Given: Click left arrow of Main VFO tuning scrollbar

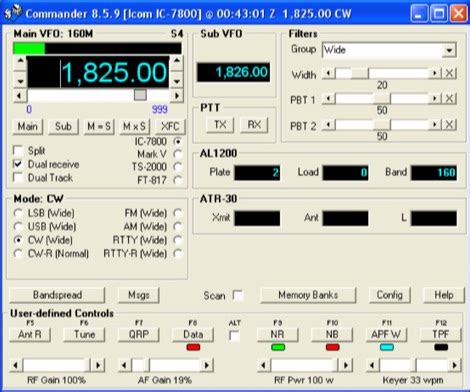Looking at the screenshot, I should coord(20,96).
